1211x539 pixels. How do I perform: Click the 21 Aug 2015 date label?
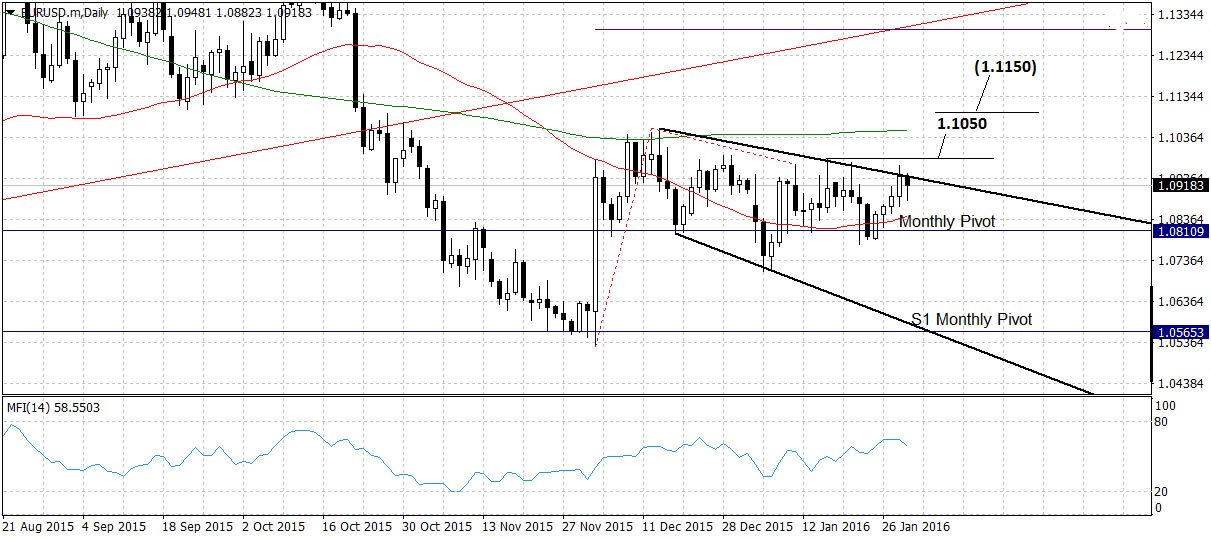38,525
